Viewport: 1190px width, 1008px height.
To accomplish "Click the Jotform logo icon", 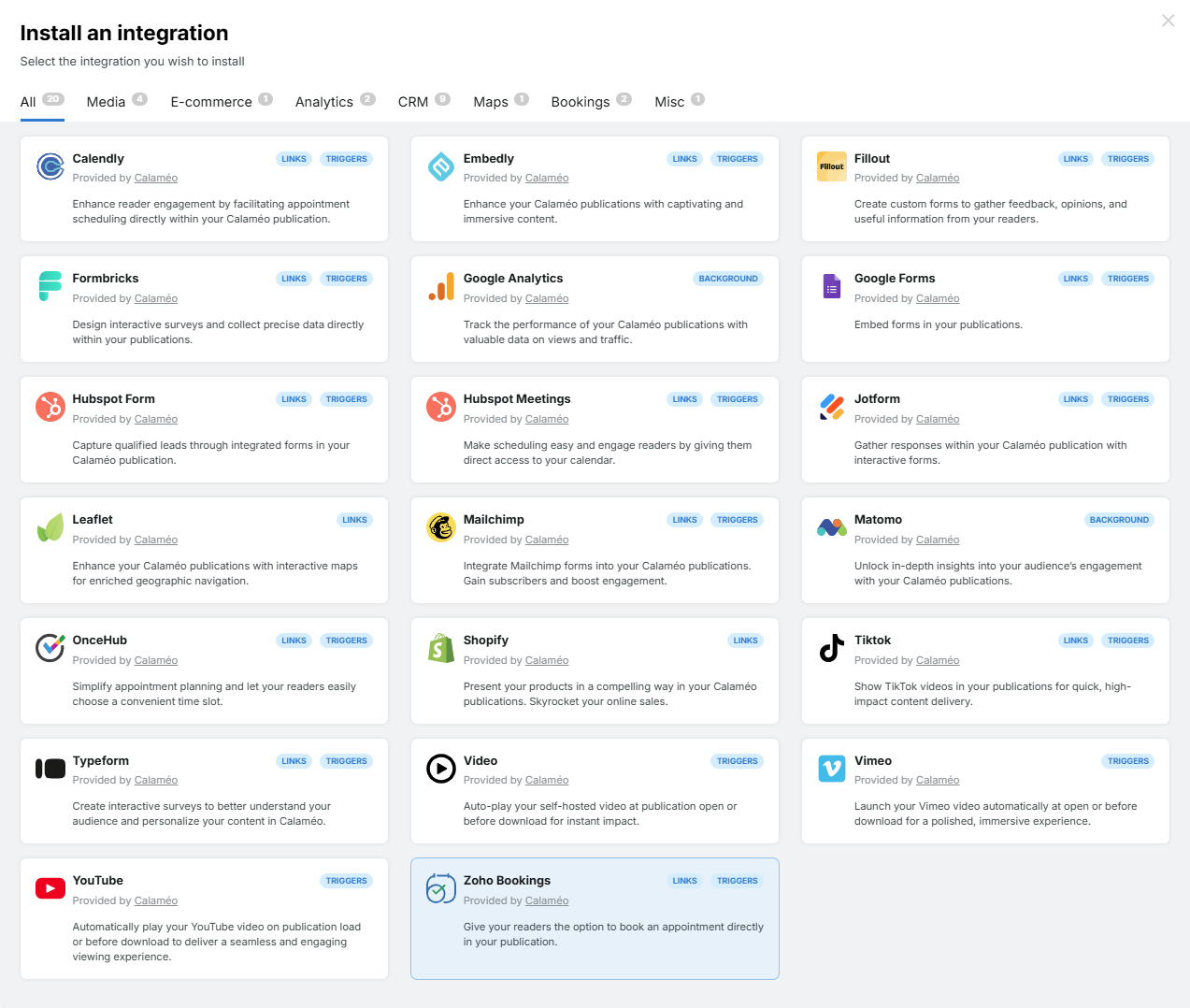I will pos(832,407).
